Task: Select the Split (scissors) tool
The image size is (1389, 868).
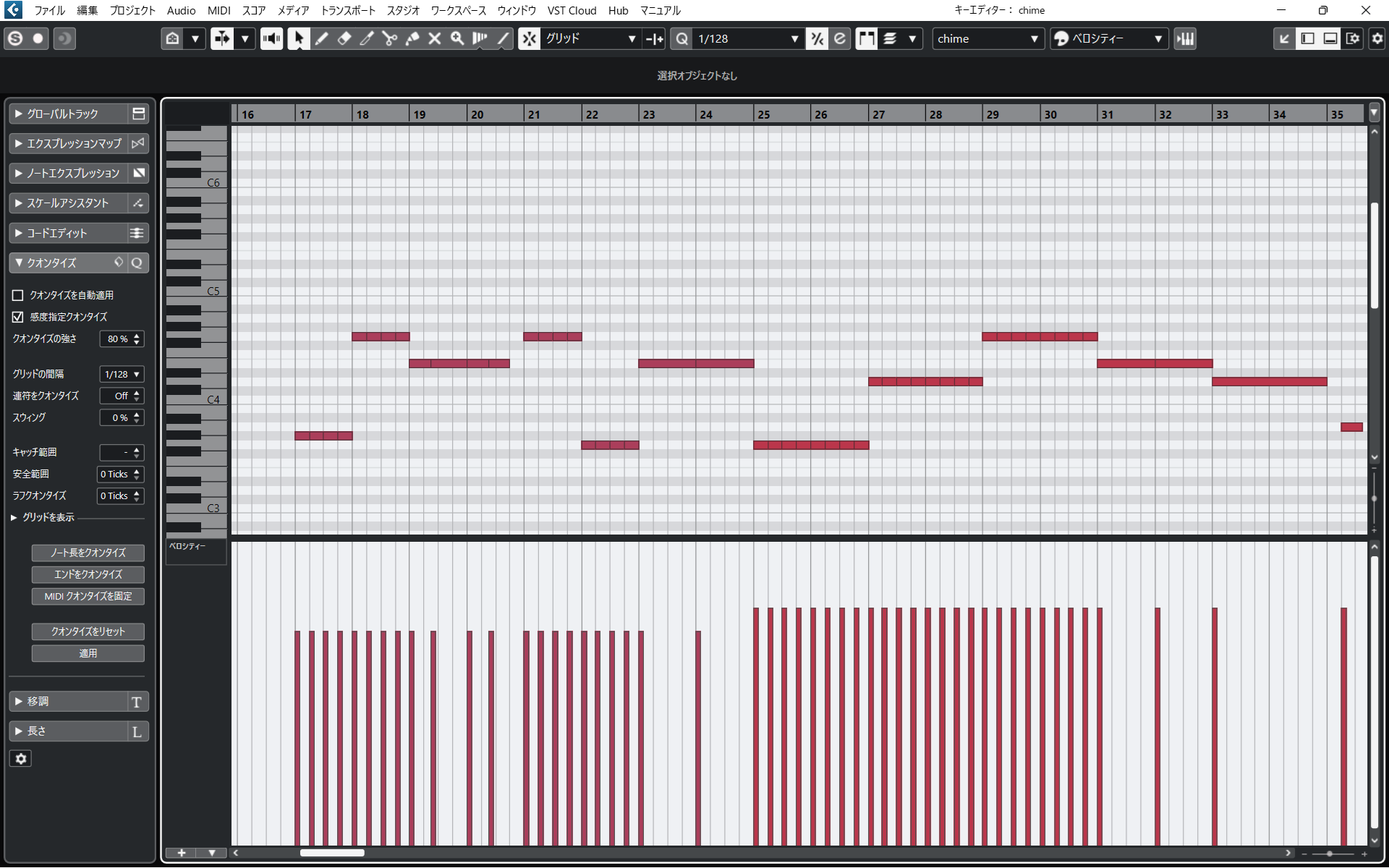Action: pyautogui.click(x=389, y=38)
